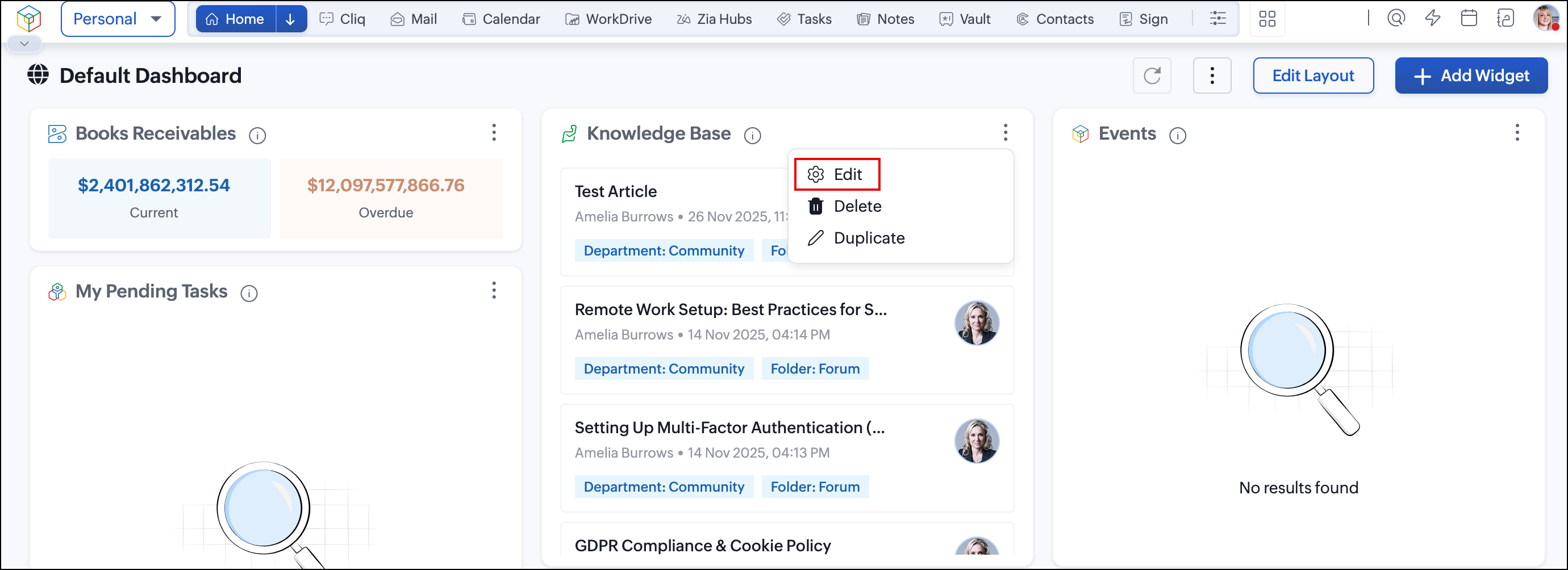
Task: Click Folder: Forum tag on Multi-Factor Authentication
Action: [815, 487]
